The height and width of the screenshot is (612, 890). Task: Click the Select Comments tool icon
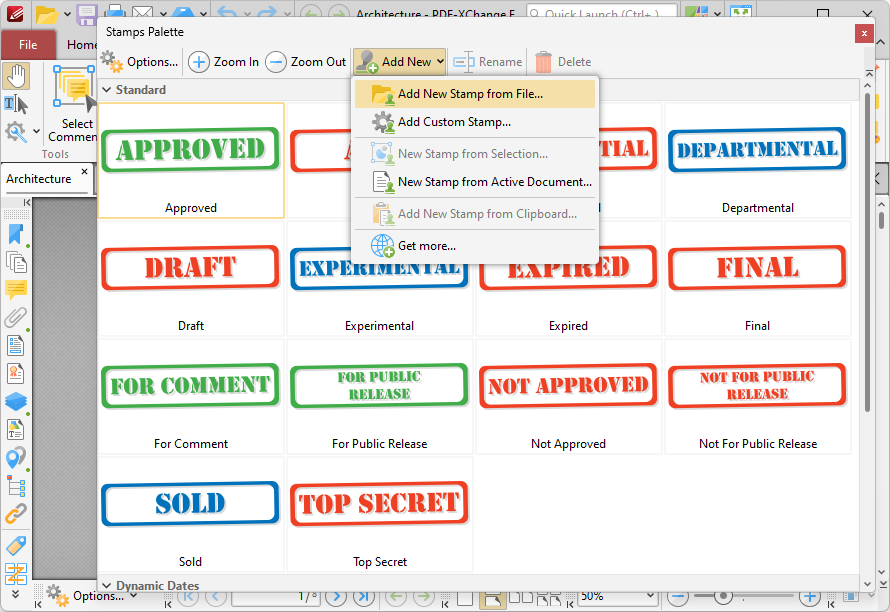[74, 104]
